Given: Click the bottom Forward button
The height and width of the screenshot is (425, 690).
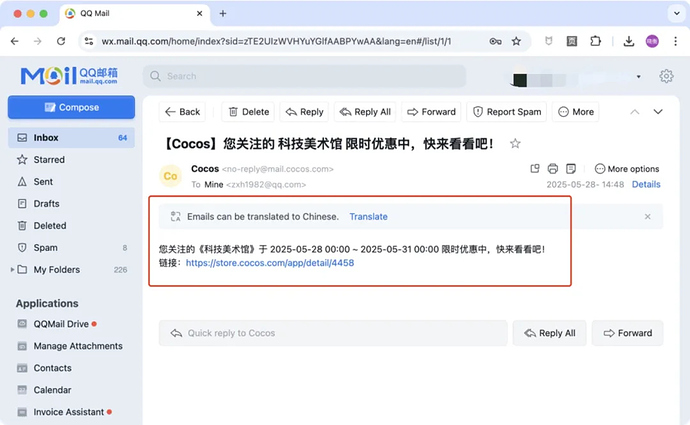Looking at the screenshot, I should click(628, 333).
